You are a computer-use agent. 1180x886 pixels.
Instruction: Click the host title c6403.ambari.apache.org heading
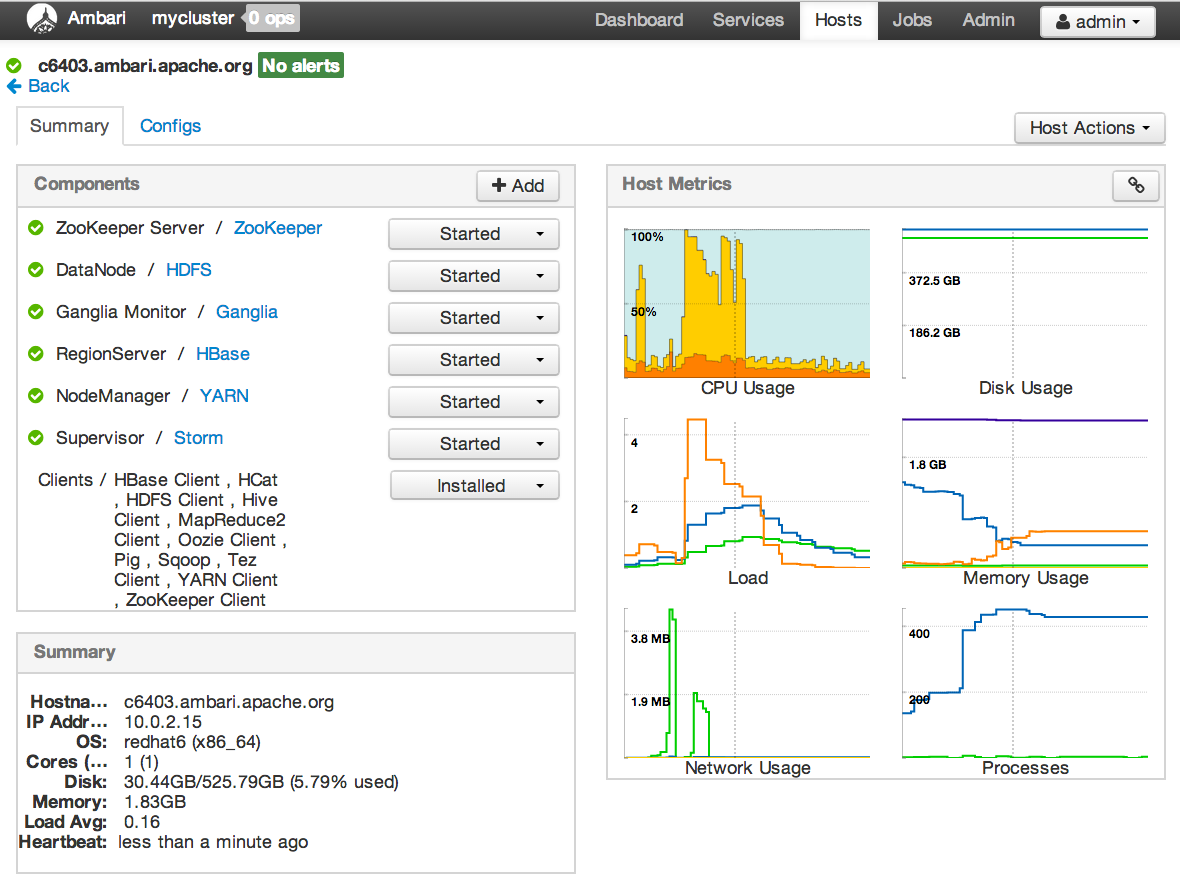click(x=145, y=65)
